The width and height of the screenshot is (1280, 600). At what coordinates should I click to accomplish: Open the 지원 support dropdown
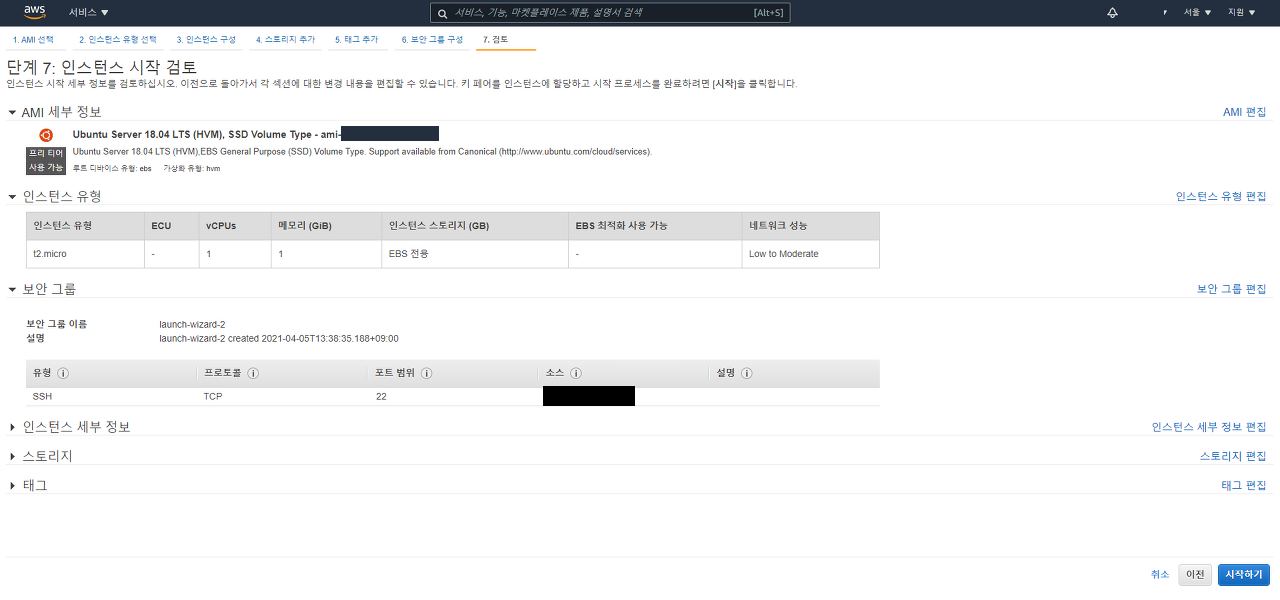click(x=1240, y=12)
